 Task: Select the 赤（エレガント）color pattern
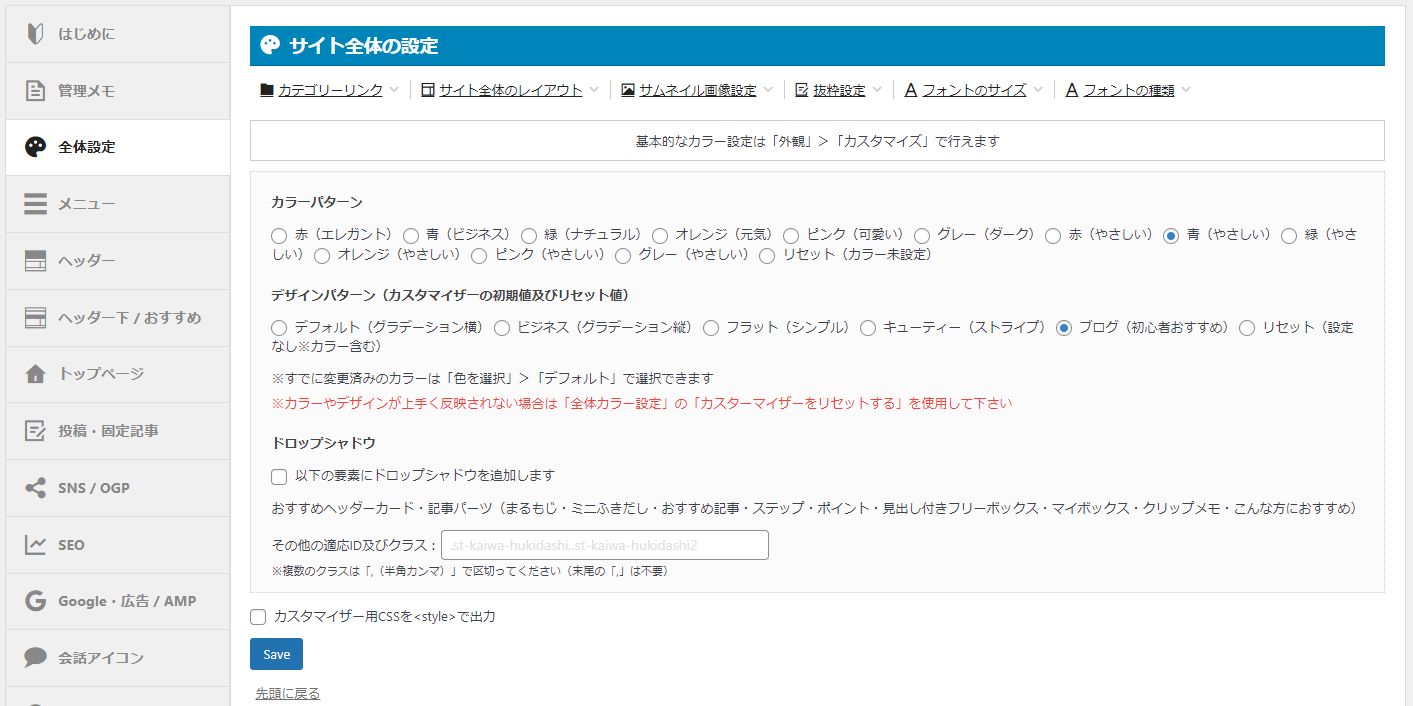279,236
